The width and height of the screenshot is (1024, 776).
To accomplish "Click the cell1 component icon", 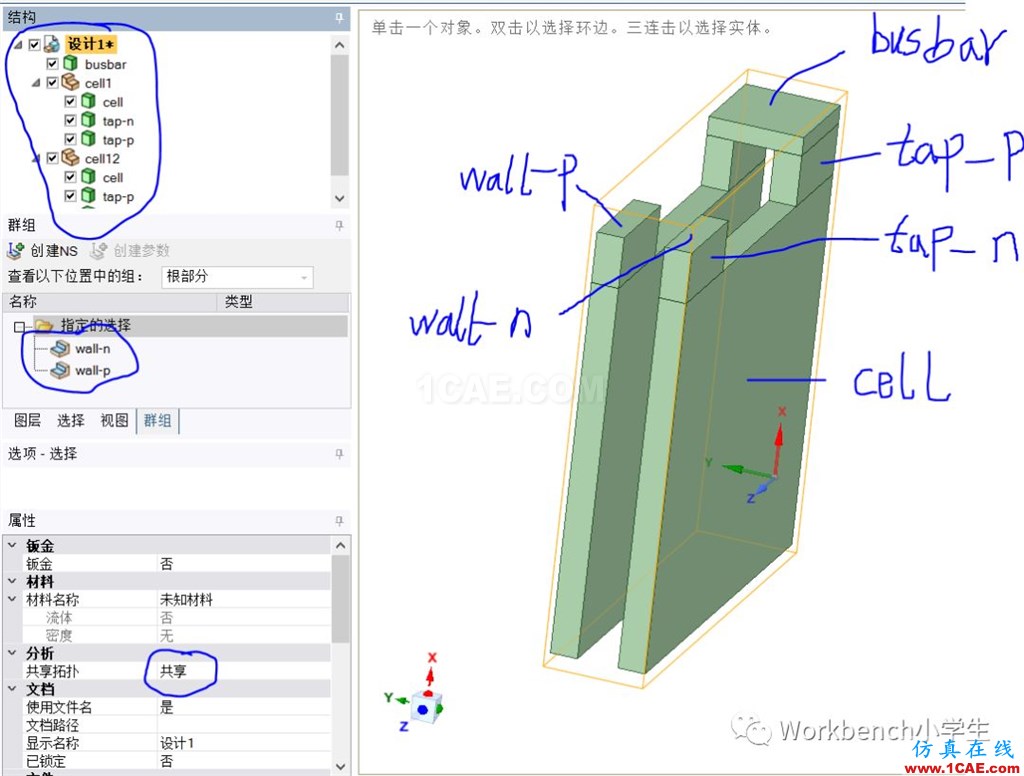I will point(70,83).
